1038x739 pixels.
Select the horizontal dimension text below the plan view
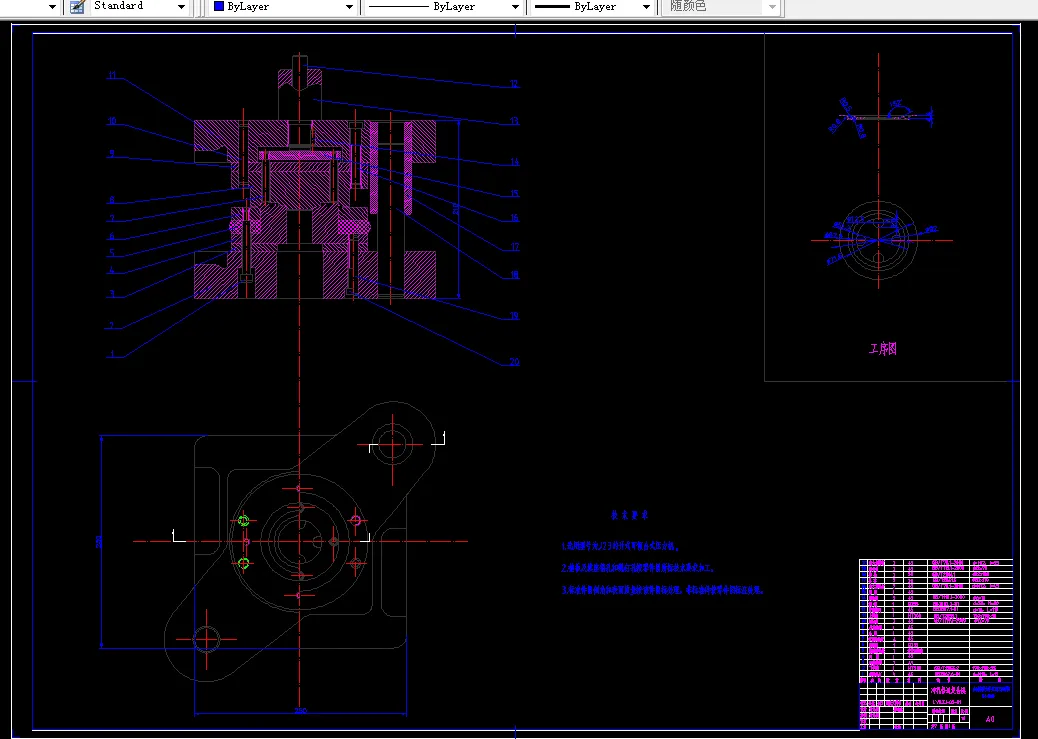coord(300,711)
